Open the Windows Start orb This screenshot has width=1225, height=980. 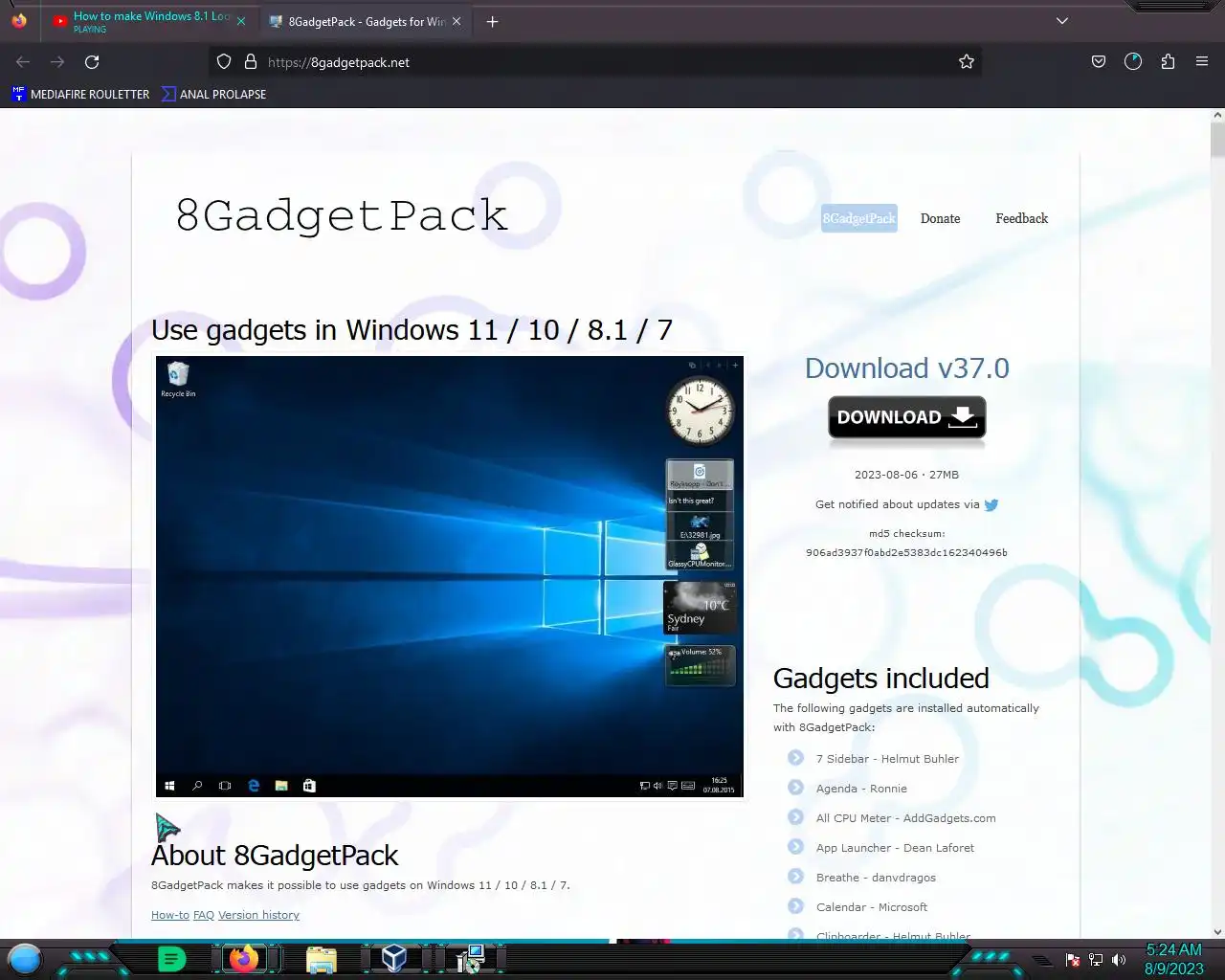(25, 958)
